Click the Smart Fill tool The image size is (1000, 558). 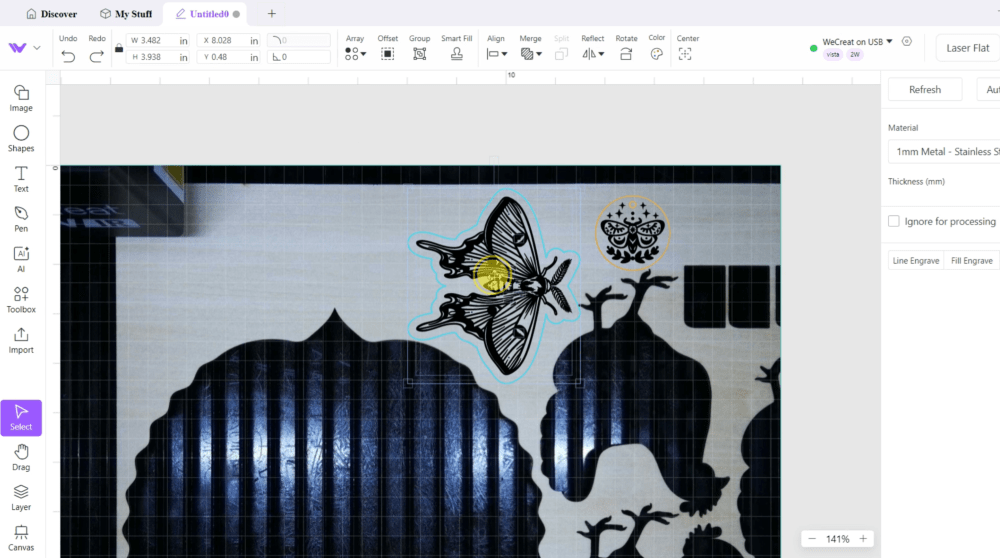tap(457, 53)
